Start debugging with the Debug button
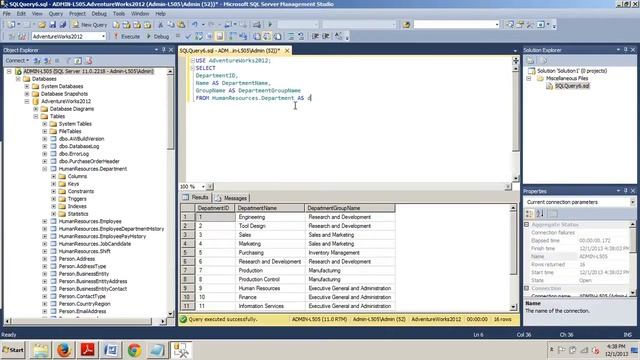 click(158, 36)
